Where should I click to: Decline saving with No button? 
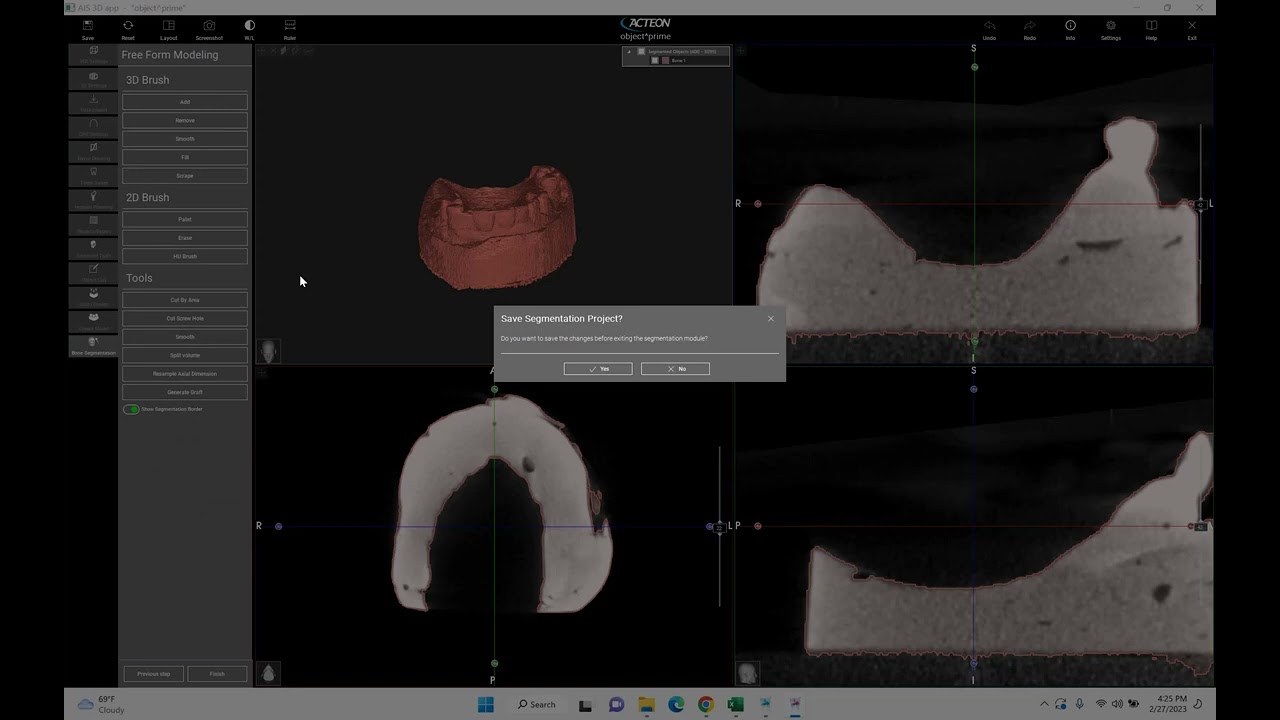675,369
